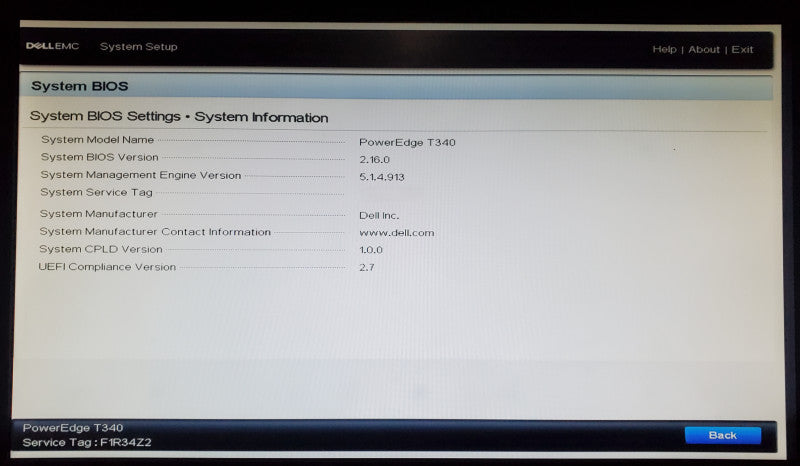The height and width of the screenshot is (466, 800).
Task: Click the BIOS version value 2.16.0
Action: [374, 160]
